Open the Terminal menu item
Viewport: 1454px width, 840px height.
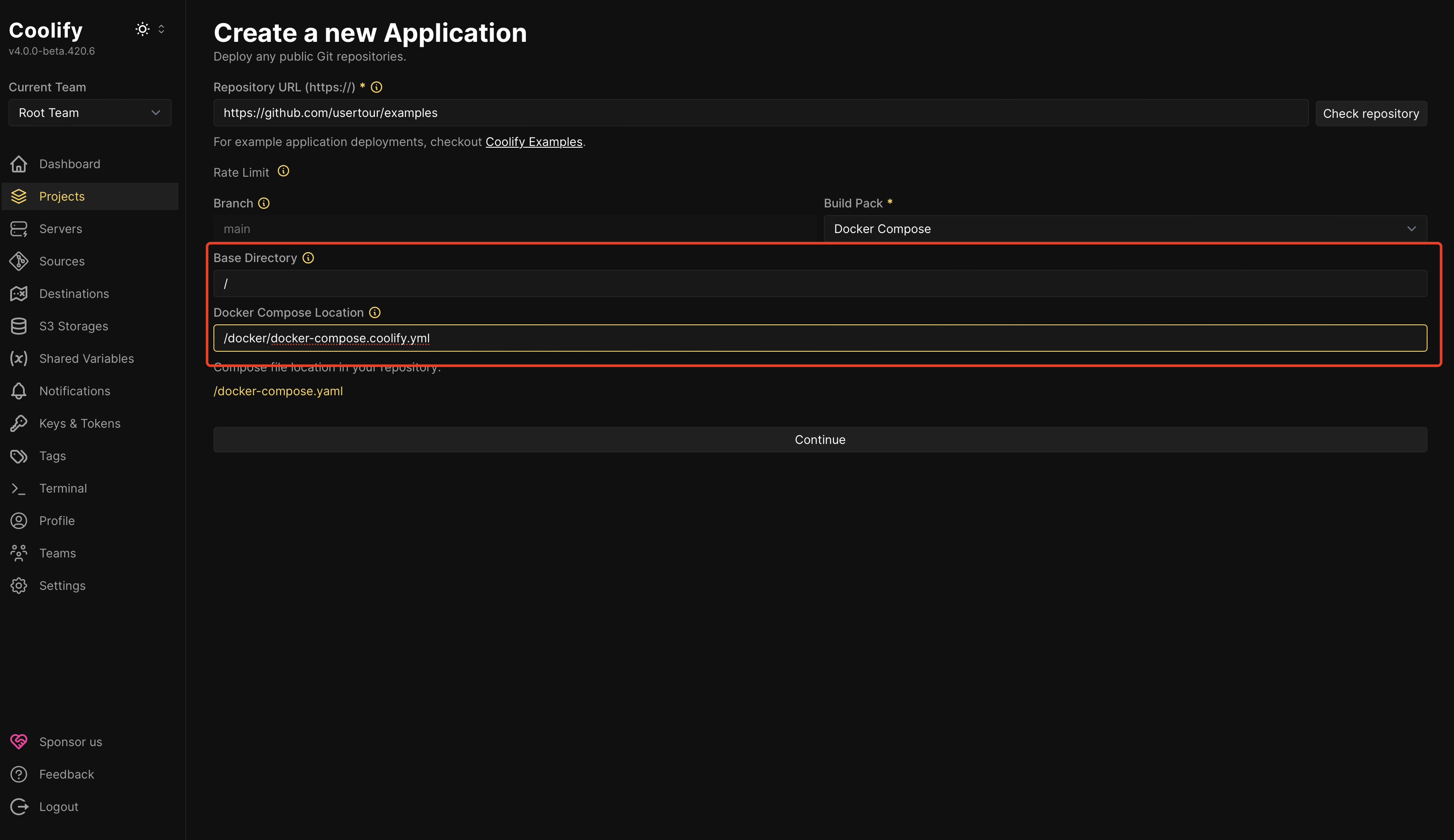62,488
